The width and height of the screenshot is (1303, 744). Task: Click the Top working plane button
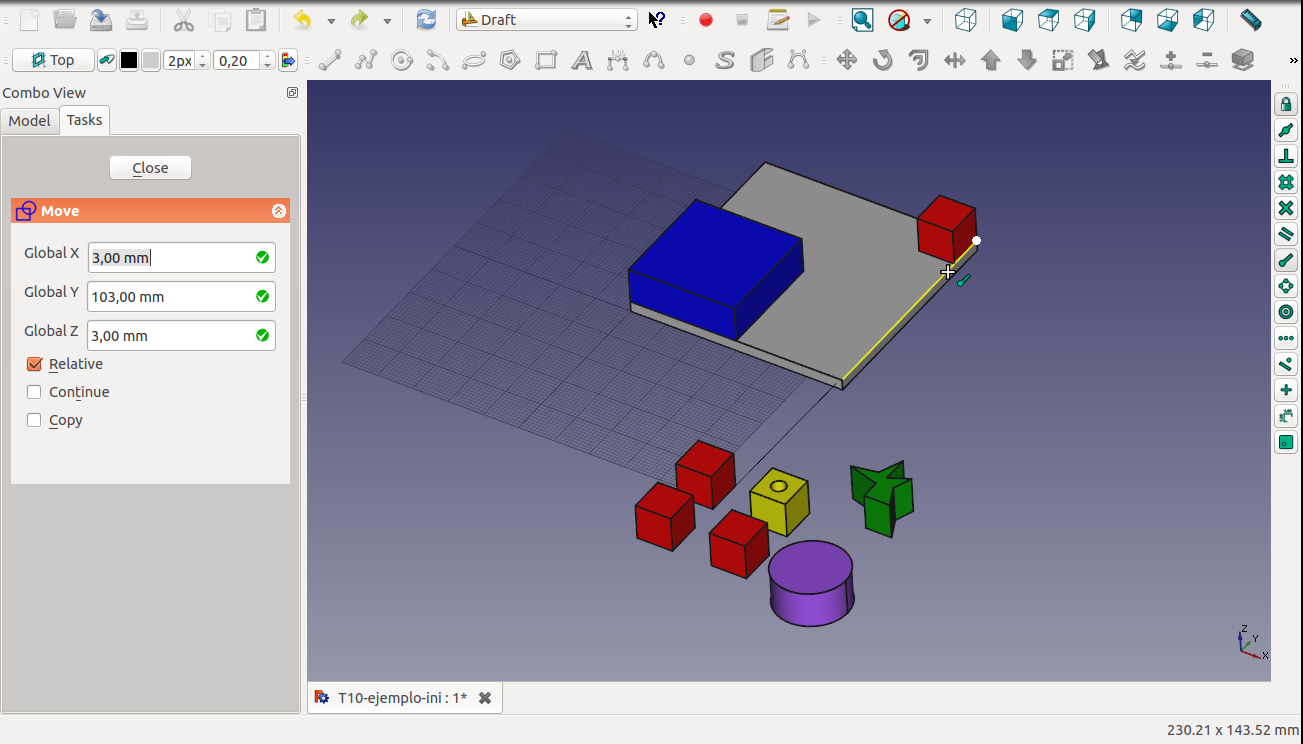pos(53,61)
